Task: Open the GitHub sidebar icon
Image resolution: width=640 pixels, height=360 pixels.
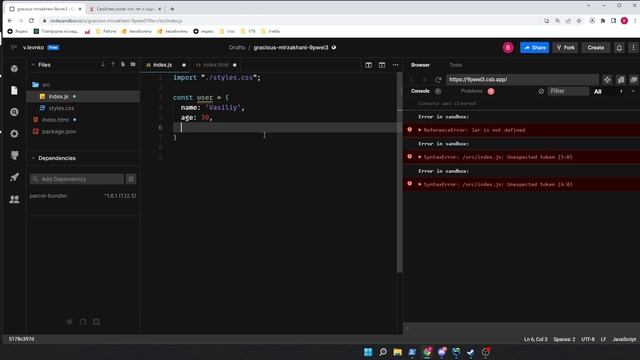Action: 14,155
